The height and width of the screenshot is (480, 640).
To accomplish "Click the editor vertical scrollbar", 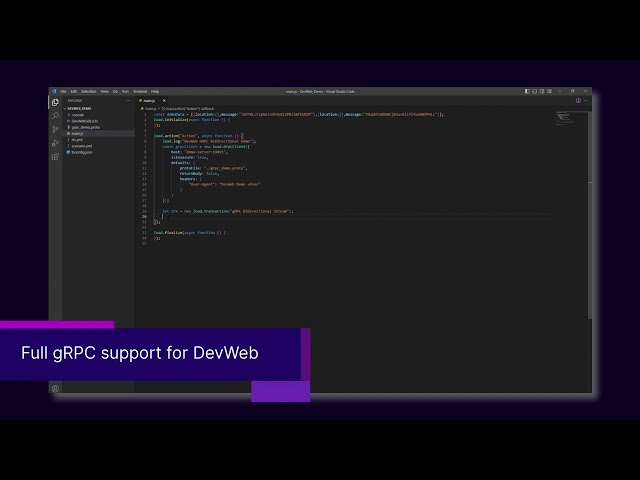I will 590,215.
